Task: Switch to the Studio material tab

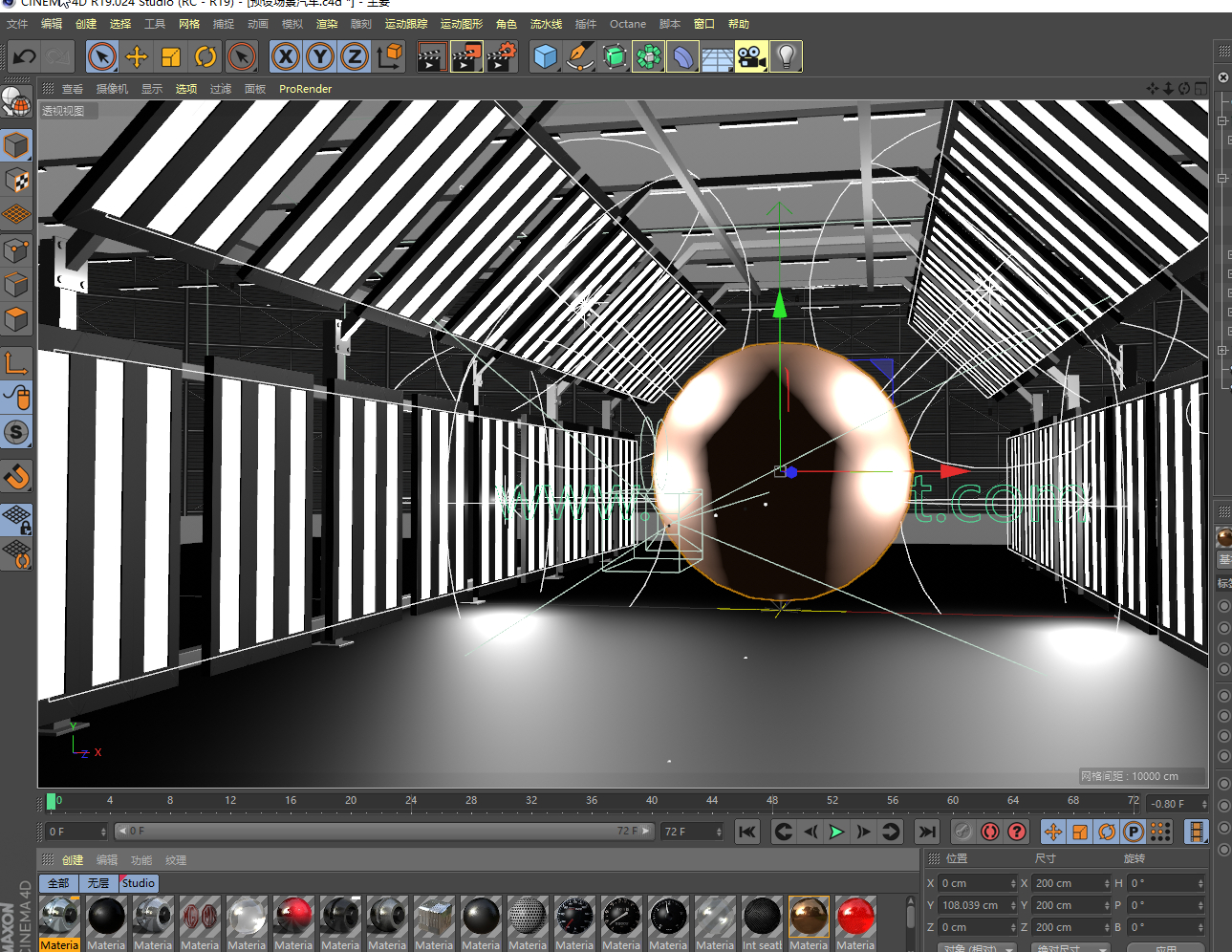Action: (x=139, y=883)
